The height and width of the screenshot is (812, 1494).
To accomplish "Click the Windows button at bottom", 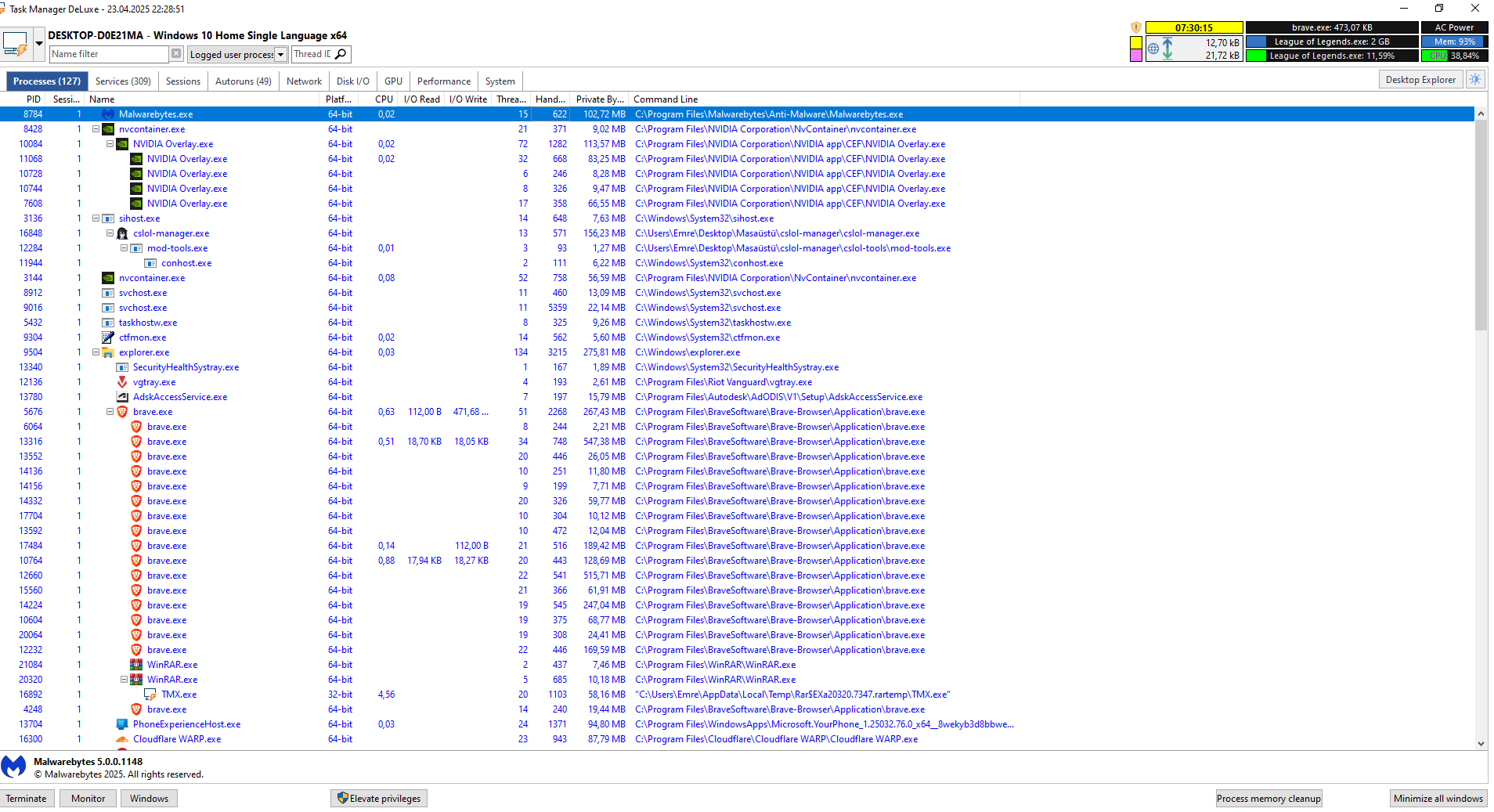I will point(149,798).
